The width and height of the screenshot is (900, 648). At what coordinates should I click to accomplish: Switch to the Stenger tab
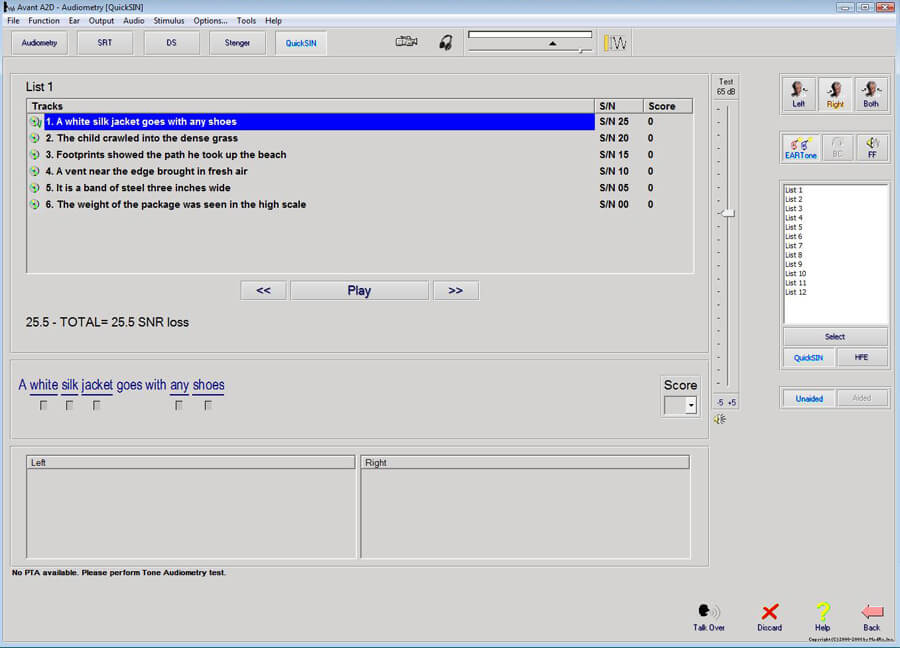pyautogui.click(x=237, y=43)
